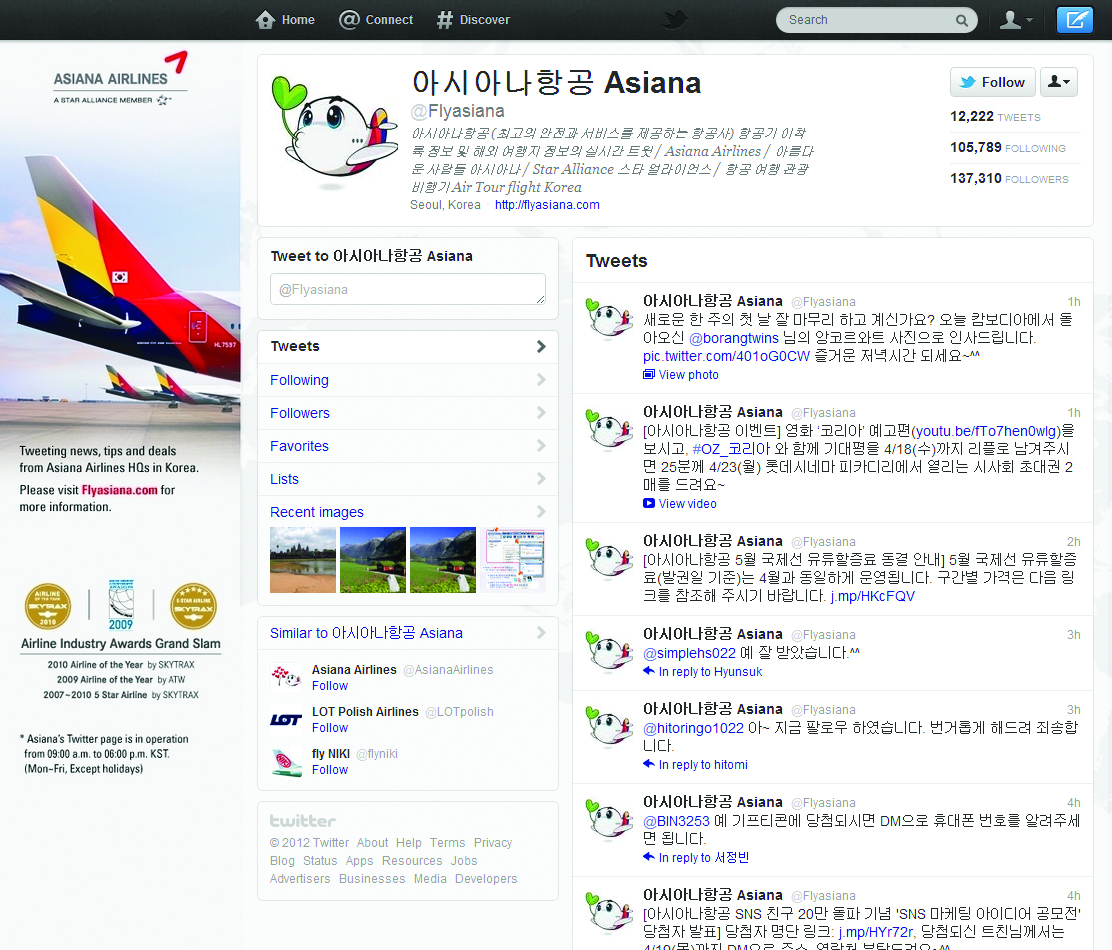The image size is (1112, 950).
Task: Compose a new tweet with blue button
Action: pyautogui.click(x=1074, y=19)
